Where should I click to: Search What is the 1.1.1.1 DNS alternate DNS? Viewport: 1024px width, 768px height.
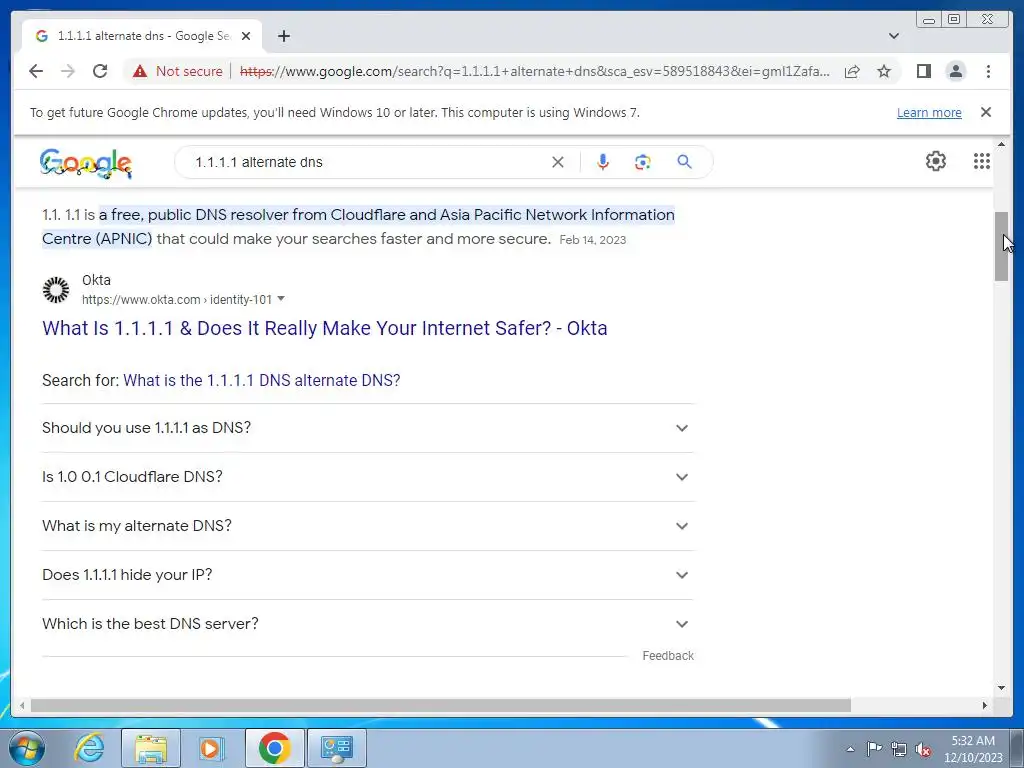tap(261, 380)
